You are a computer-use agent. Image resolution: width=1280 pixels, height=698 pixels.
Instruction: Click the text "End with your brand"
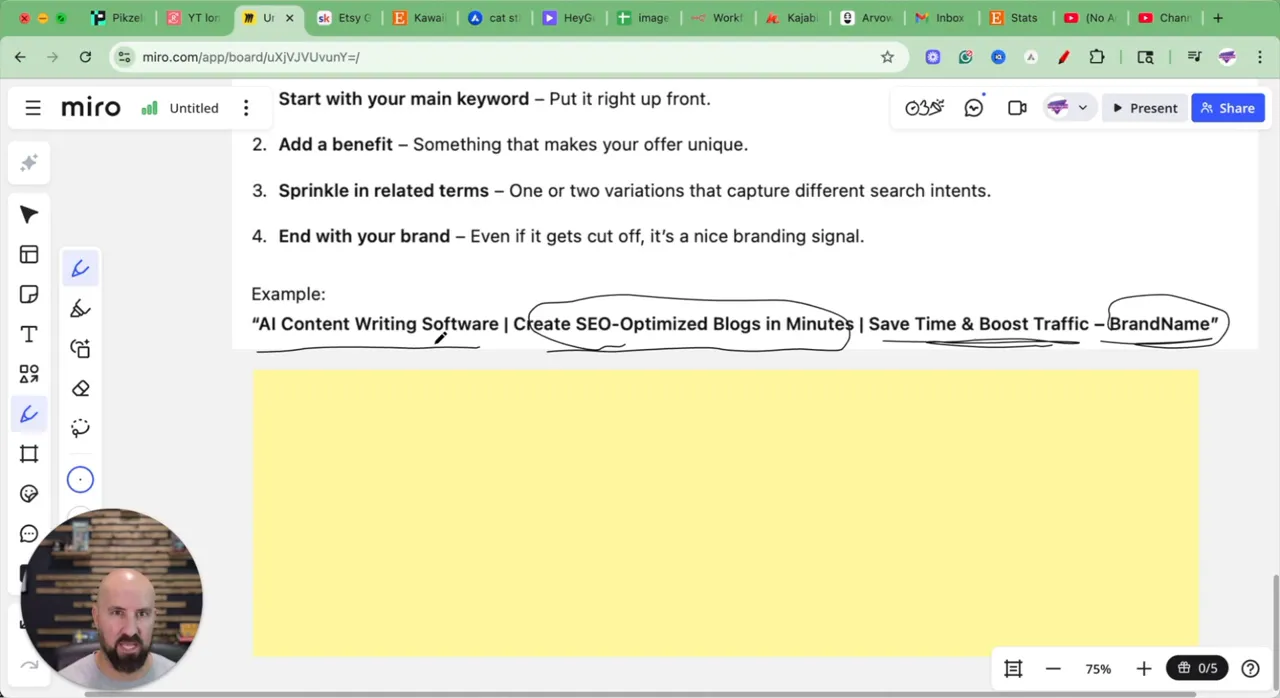[x=364, y=236]
